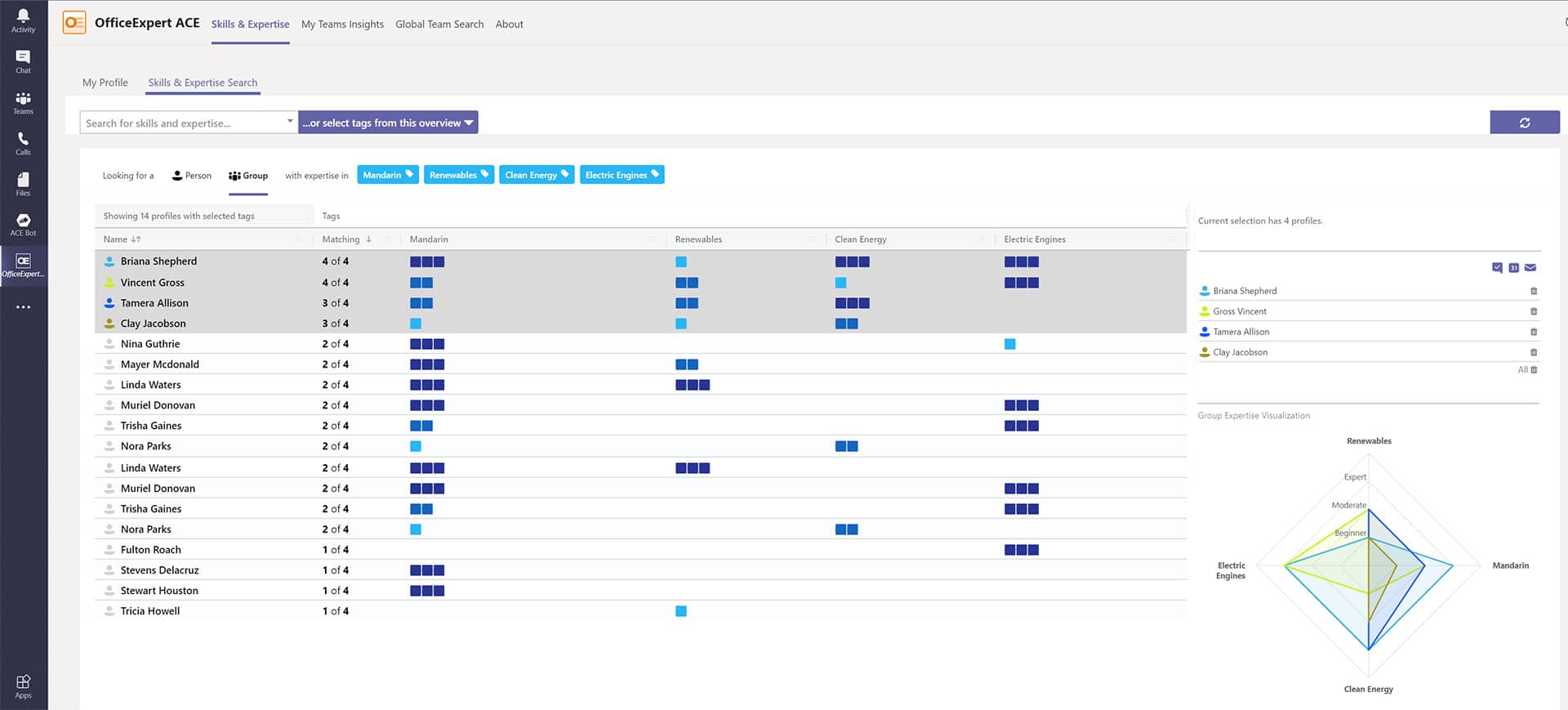Open the Activity feed in sidebar
The image size is (1568, 710).
(x=23, y=20)
